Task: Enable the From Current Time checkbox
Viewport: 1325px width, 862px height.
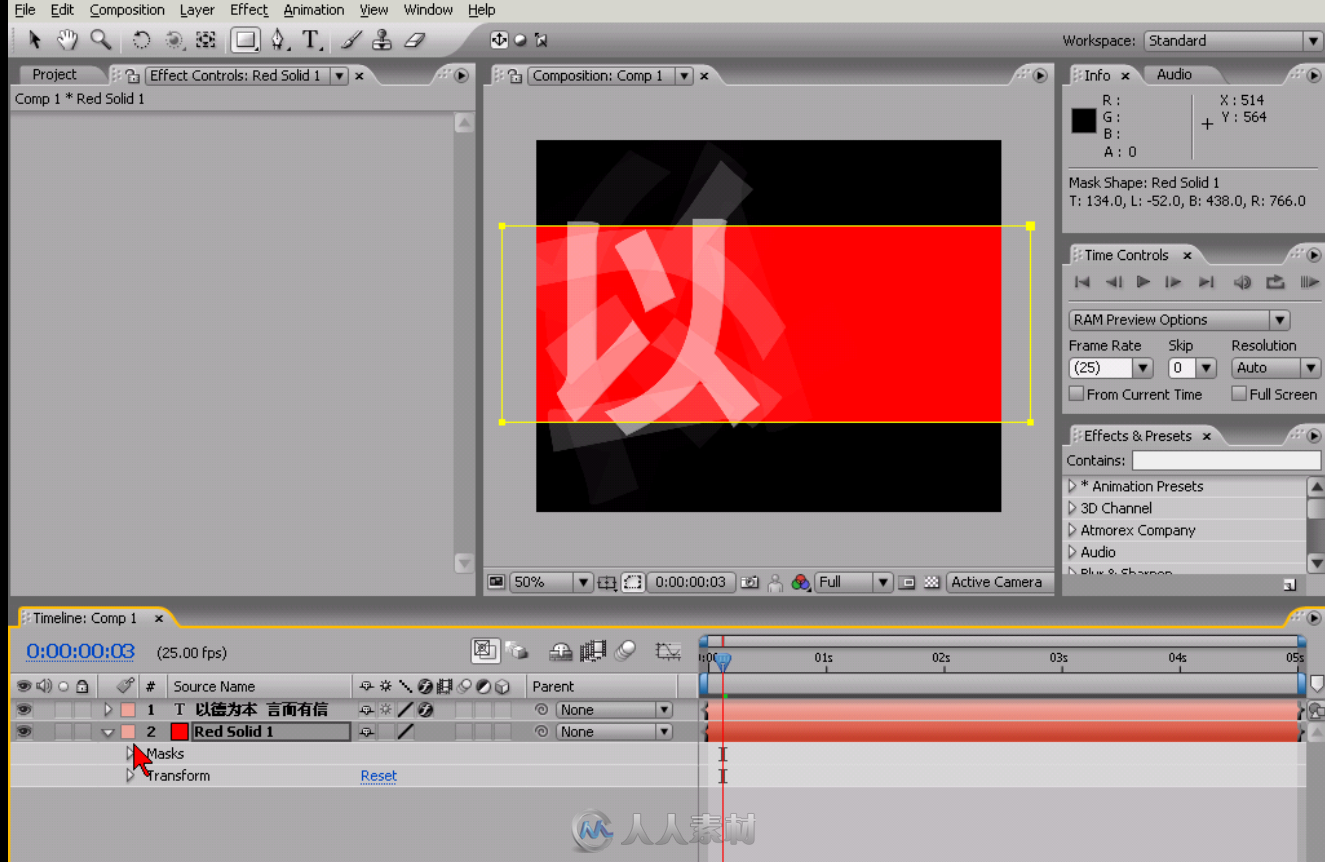Action: coord(1076,394)
